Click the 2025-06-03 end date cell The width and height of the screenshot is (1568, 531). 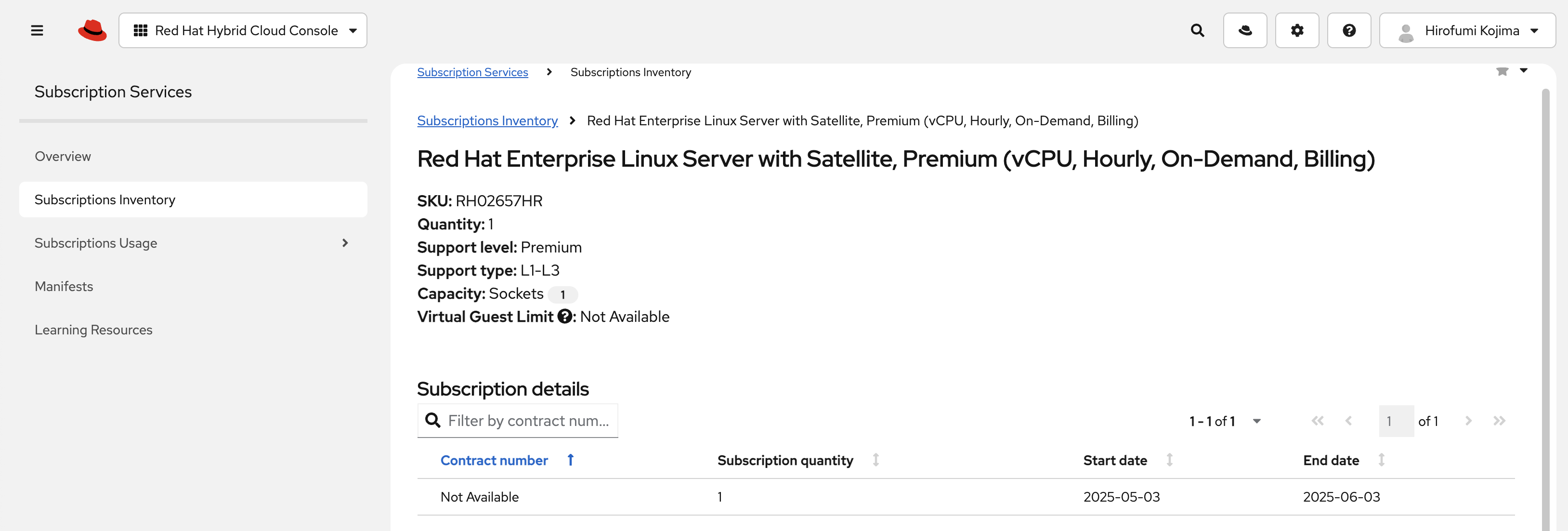[x=1341, y=497]
